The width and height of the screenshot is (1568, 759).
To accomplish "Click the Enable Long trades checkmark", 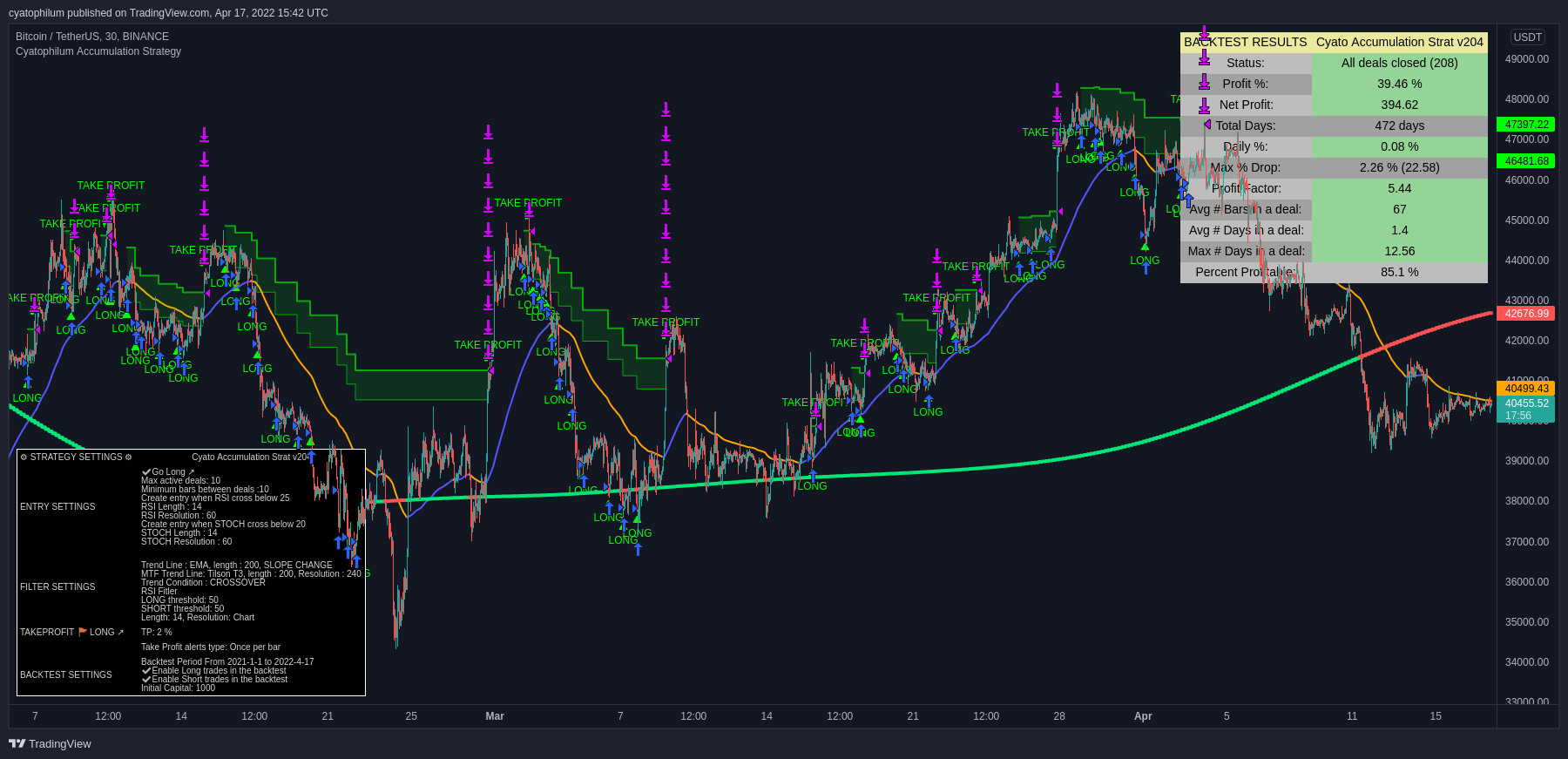I will click(146, 671).
